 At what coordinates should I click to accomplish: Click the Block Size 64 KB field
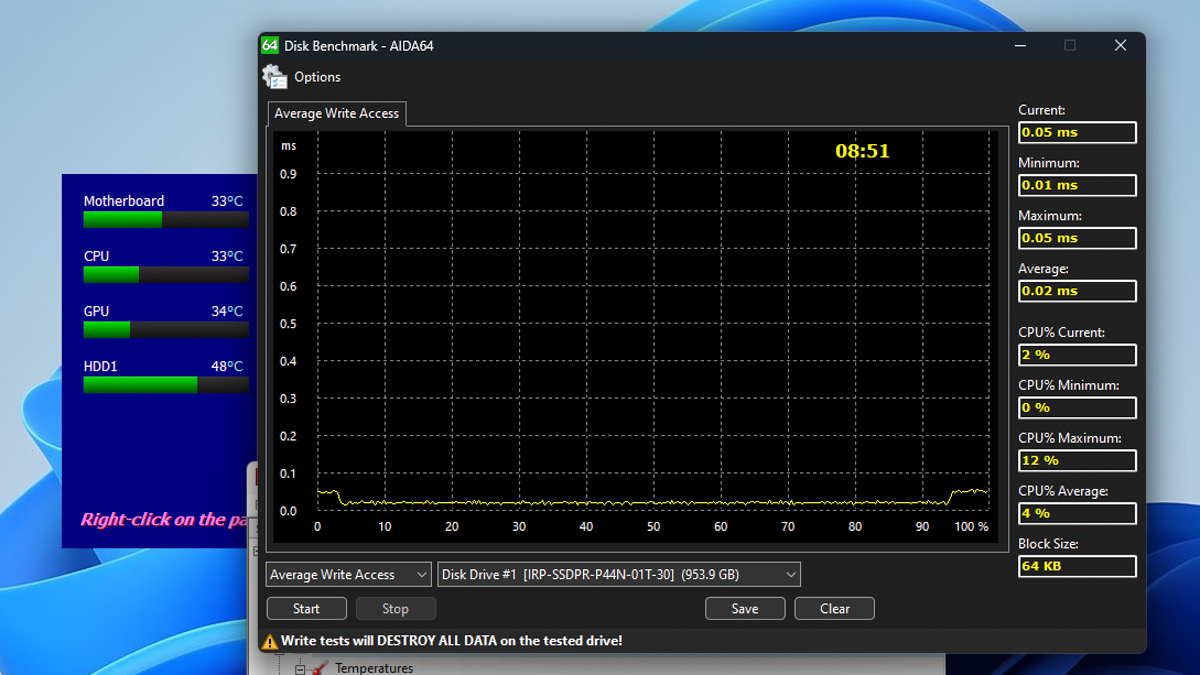(1077, 566)
